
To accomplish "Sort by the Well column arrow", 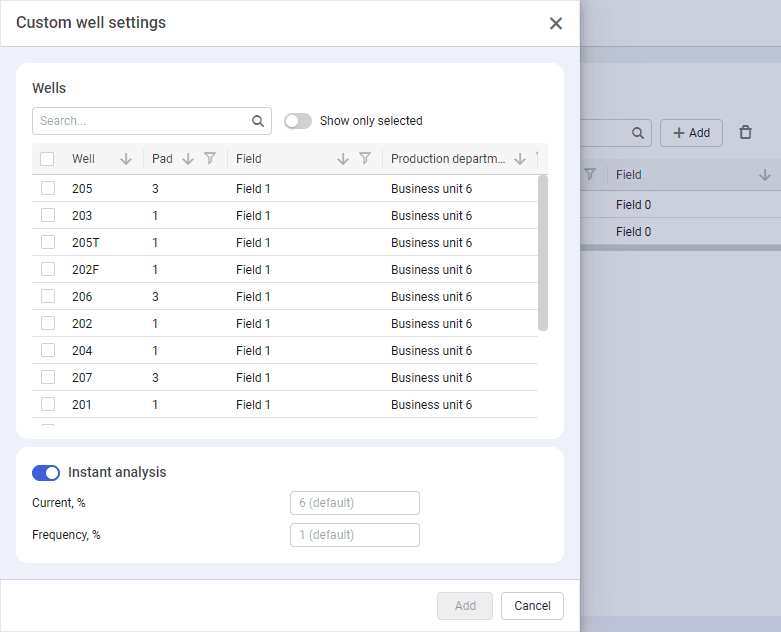I will click(126, 159).
